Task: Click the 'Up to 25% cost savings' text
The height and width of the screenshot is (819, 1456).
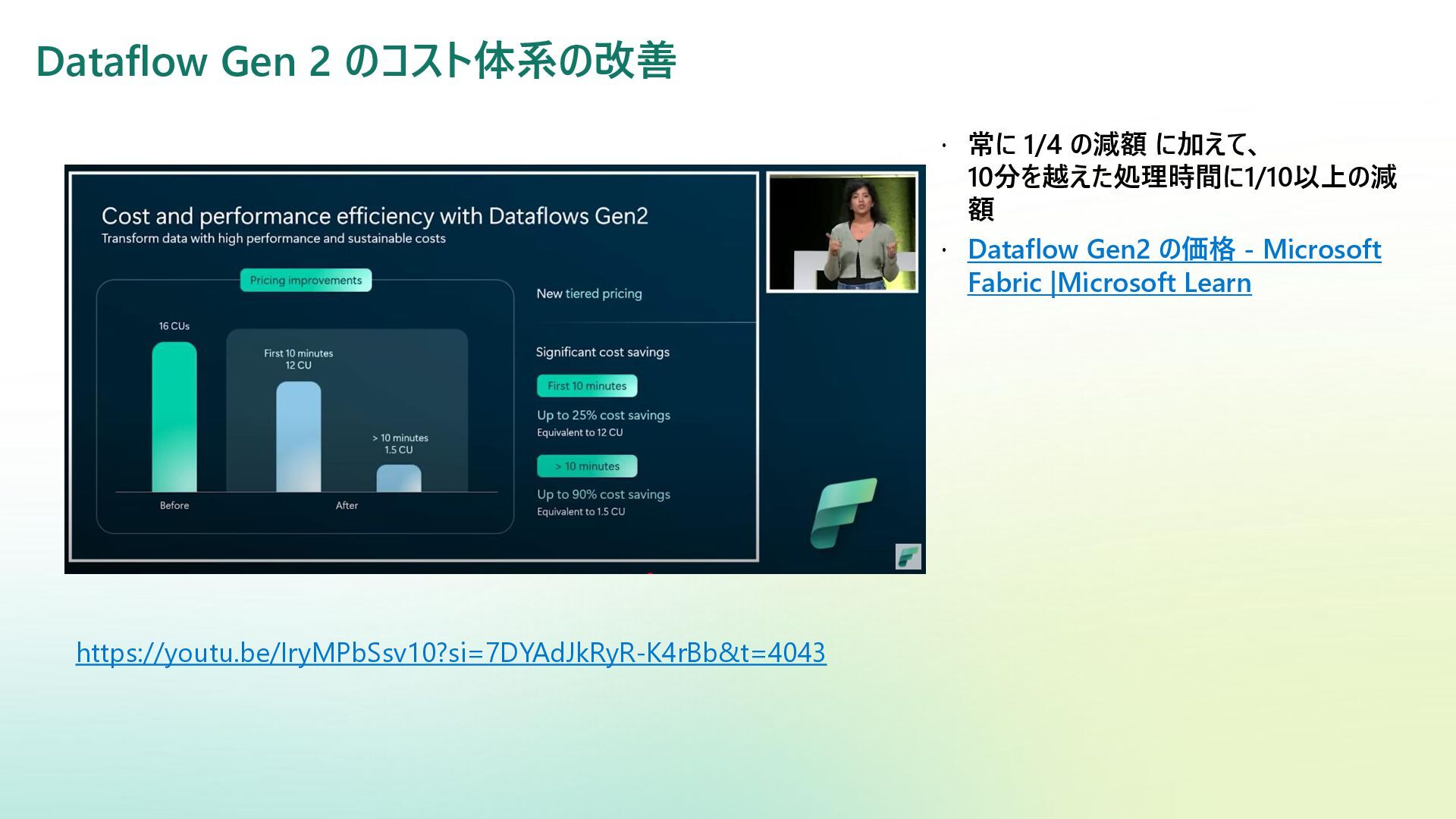Action: [x=604, y=416]
